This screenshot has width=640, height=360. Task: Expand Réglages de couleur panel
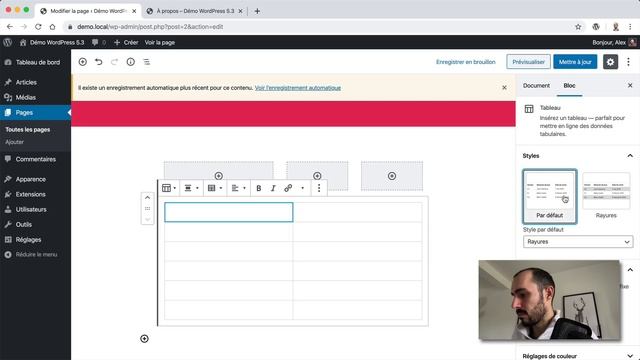tap(578, 356)
